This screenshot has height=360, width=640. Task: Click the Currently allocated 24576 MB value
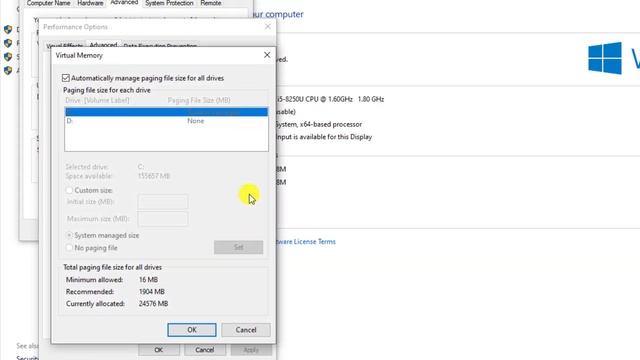click(153, 304)
